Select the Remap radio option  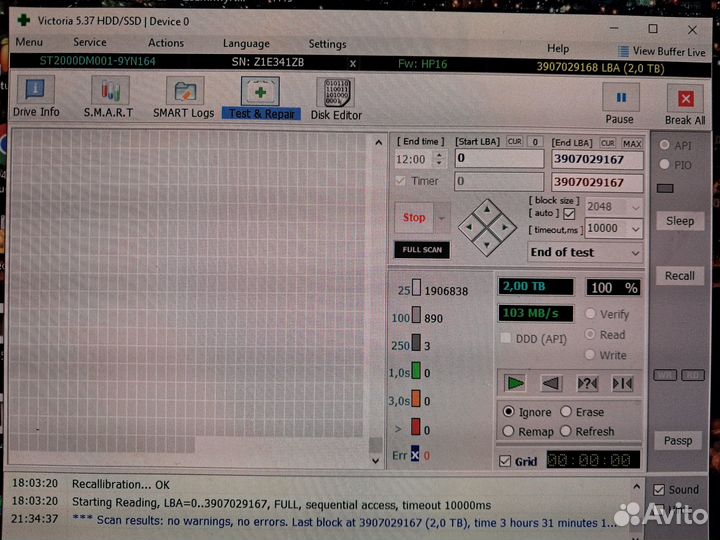(x=509, y=431)
